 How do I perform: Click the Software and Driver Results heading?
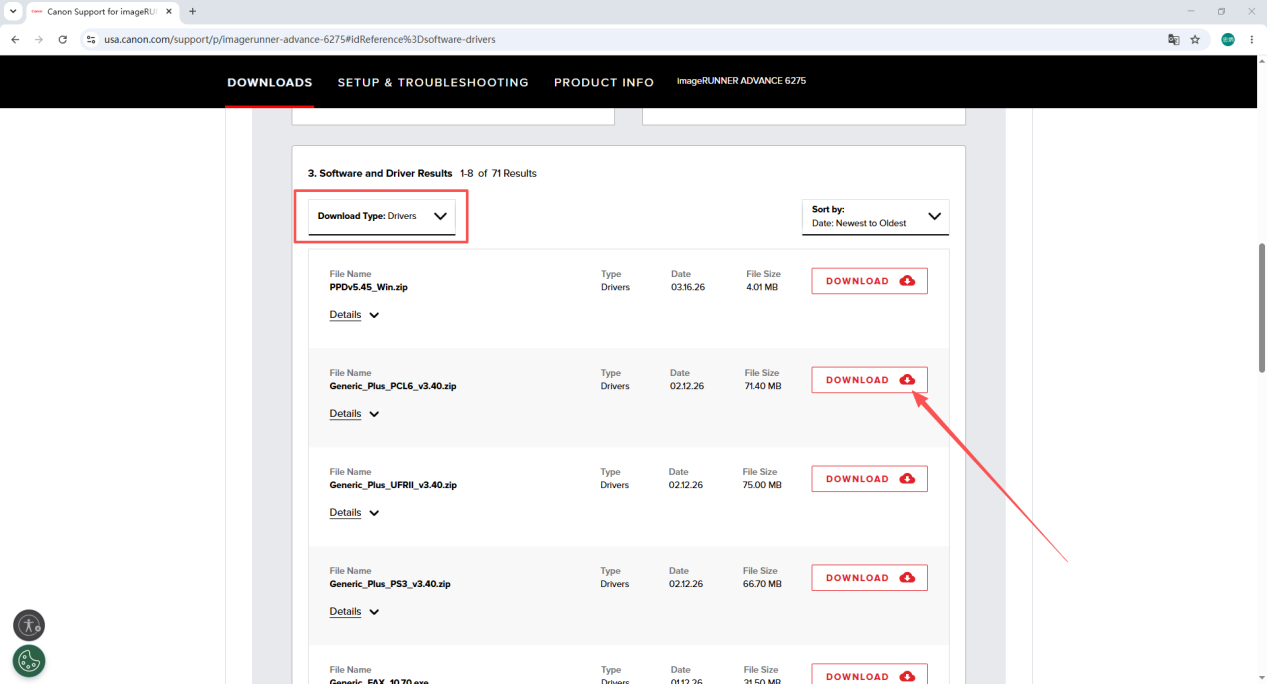380,173
